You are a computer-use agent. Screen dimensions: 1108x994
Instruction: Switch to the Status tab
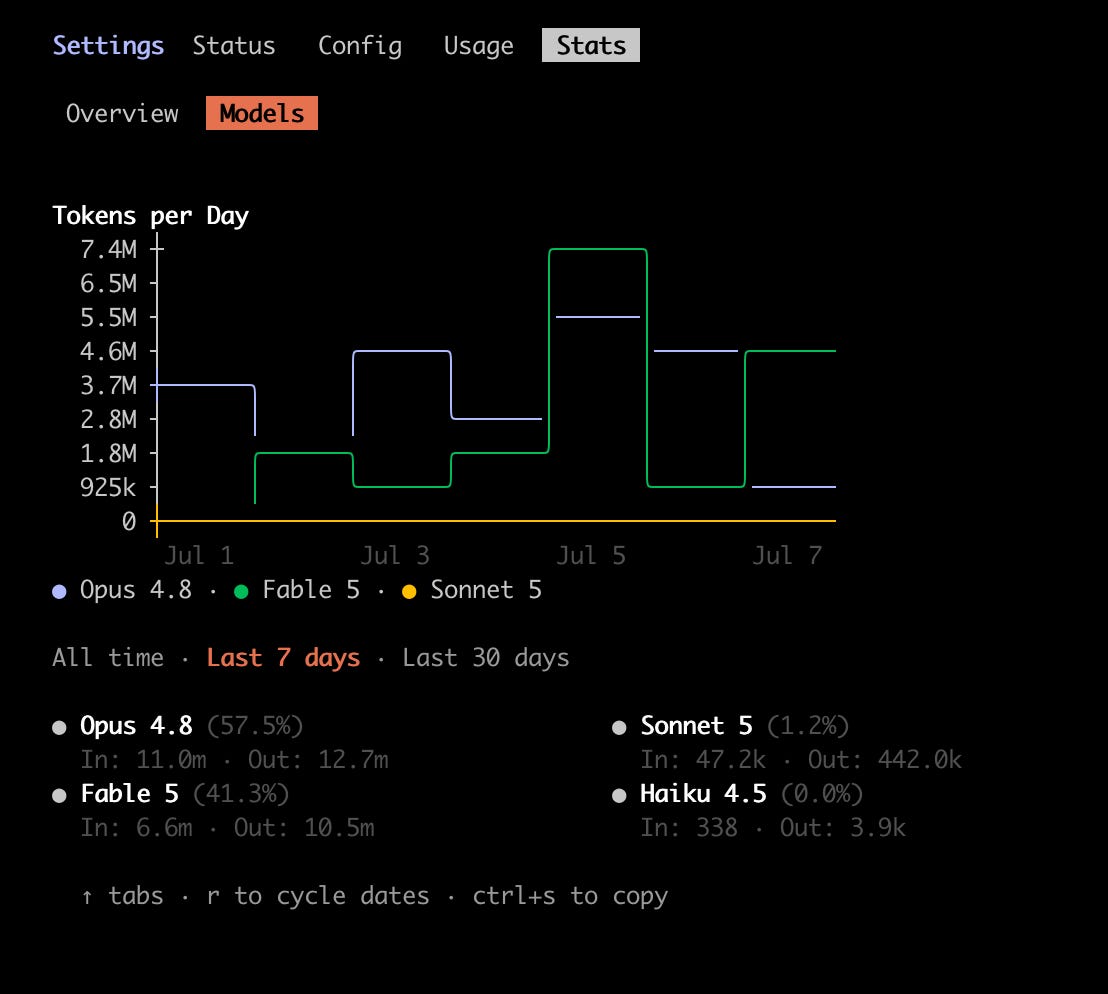[234, 45]
